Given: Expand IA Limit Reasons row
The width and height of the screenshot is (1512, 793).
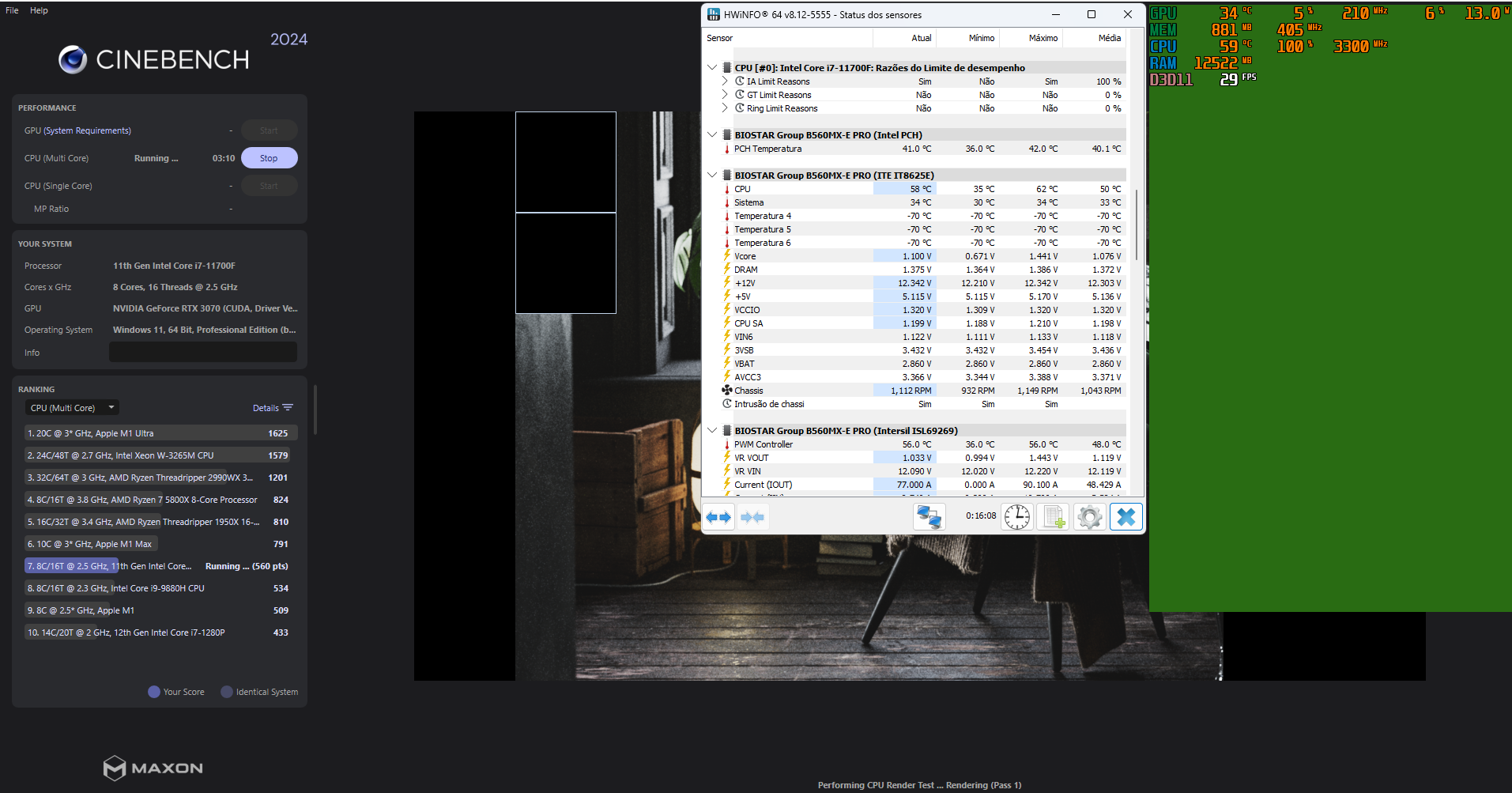Looking at the screenshot, I should pyautogui.click(x=725, y=81).
